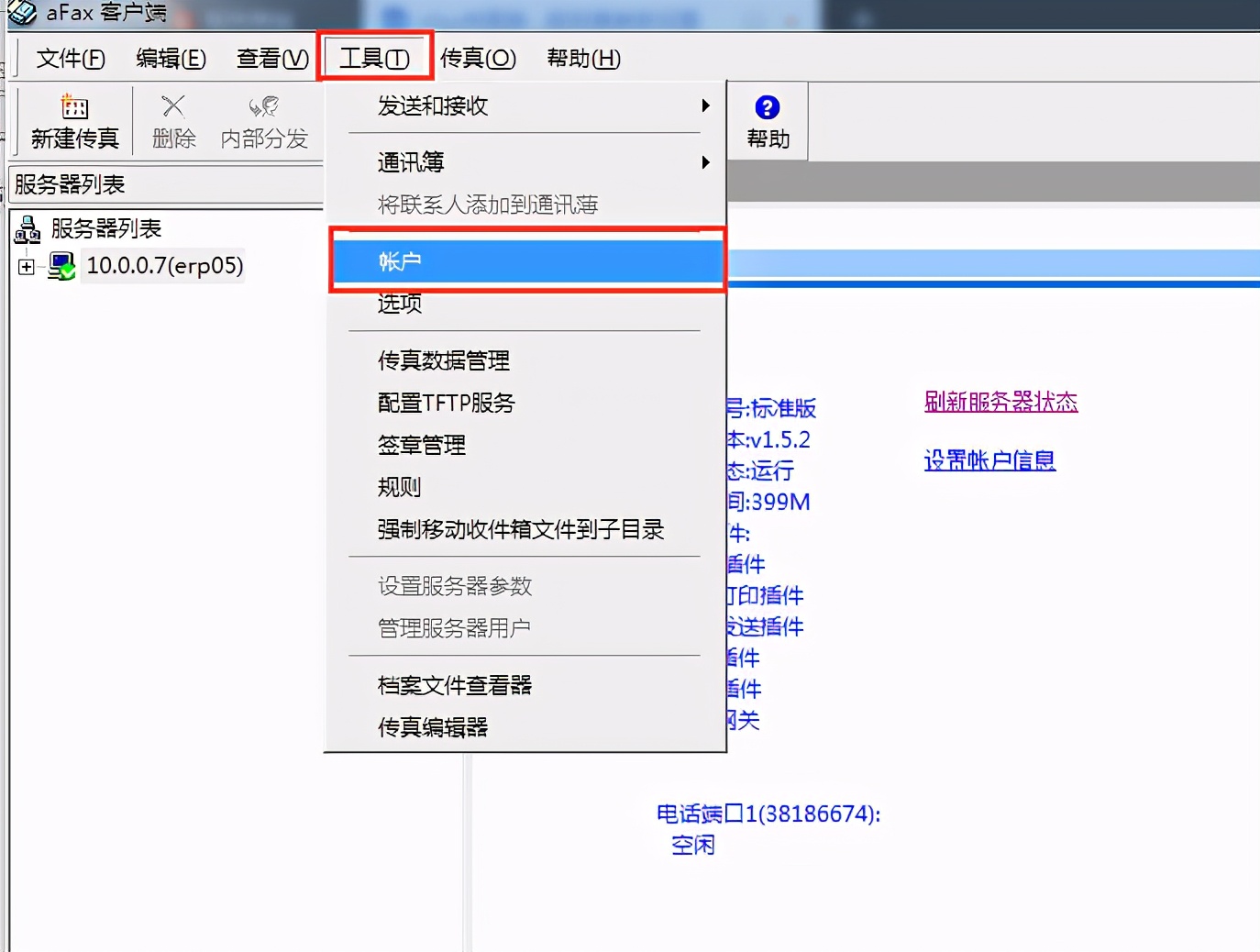Click the 标准版 edition text
The height and width of the screenshot is (952, 1260).
pyautogui.click(x=783, y=408)
